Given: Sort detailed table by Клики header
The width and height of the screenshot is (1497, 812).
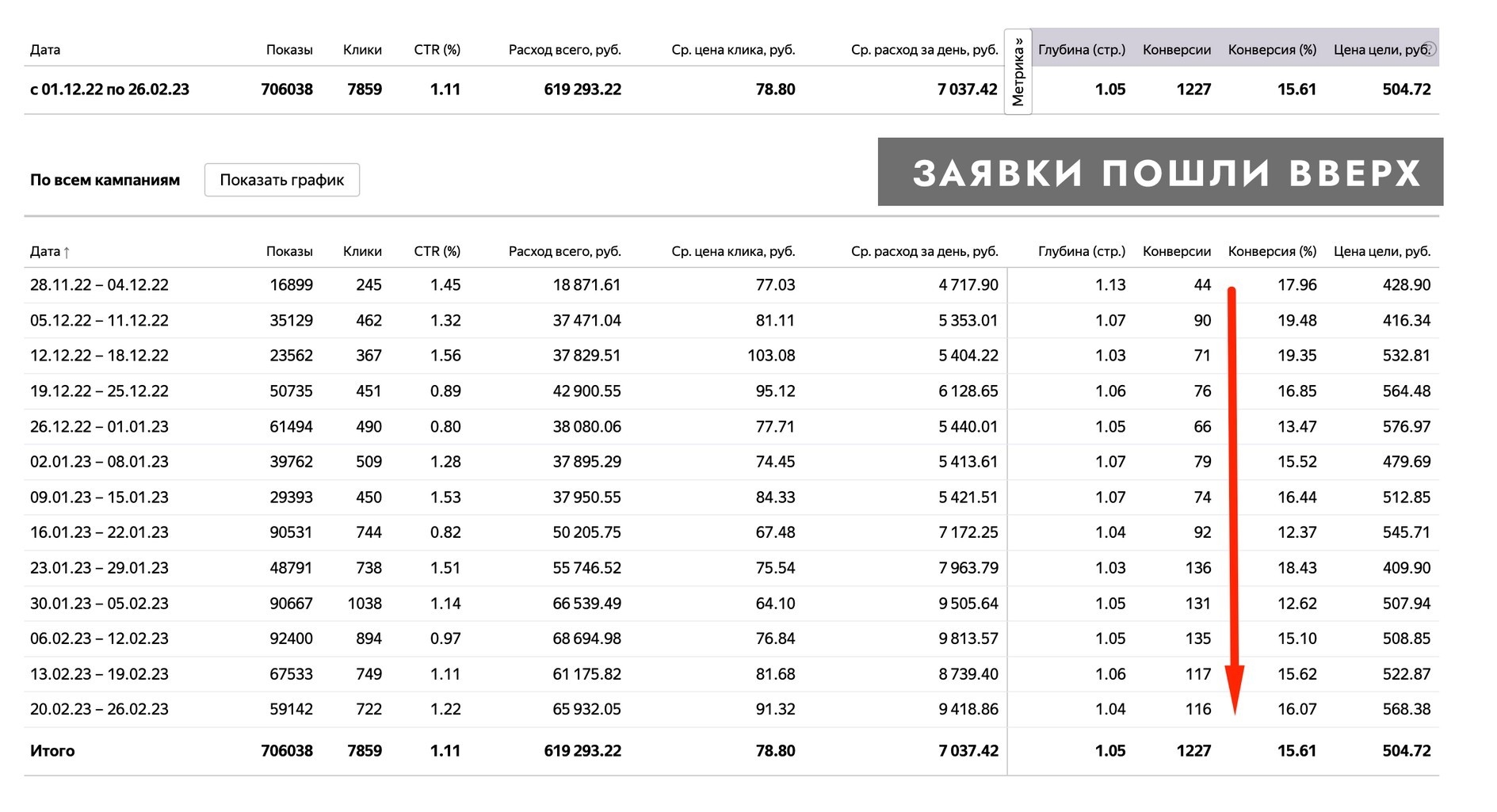Looking at the screenshot, I should click(x=362, y=251).
